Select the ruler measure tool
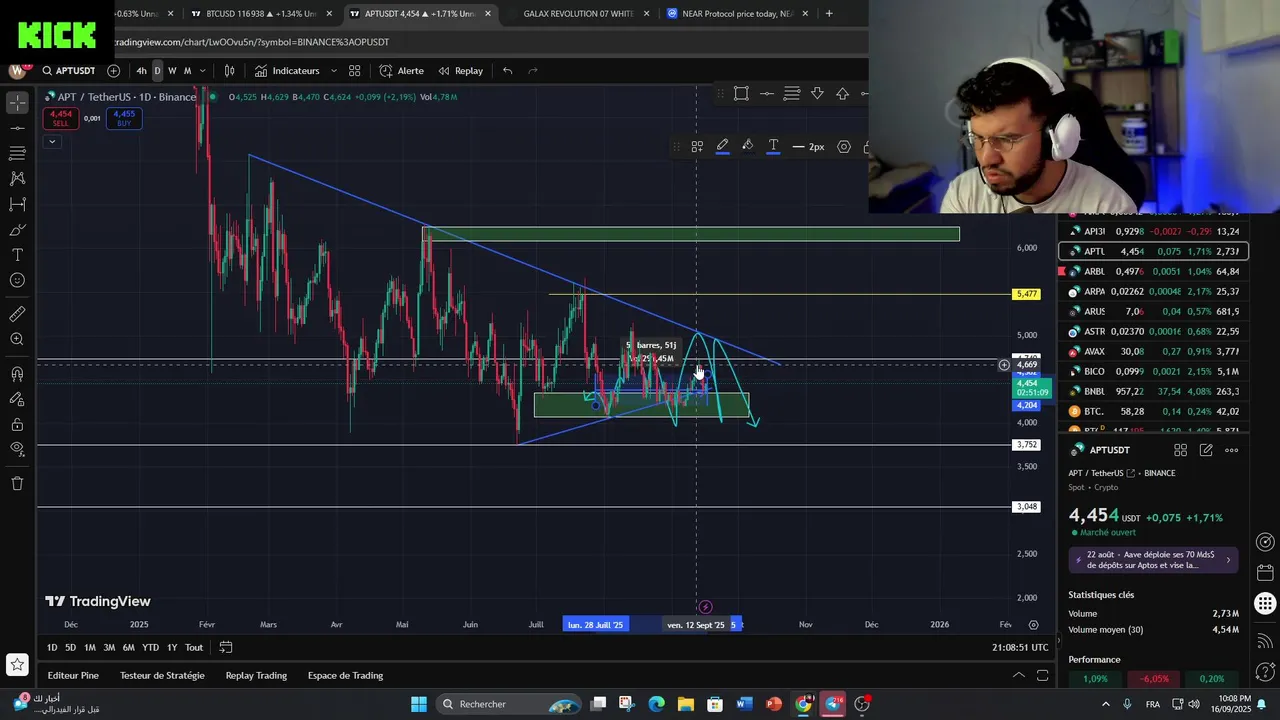This screenshot has height=720, width=1280. point(17,314)
